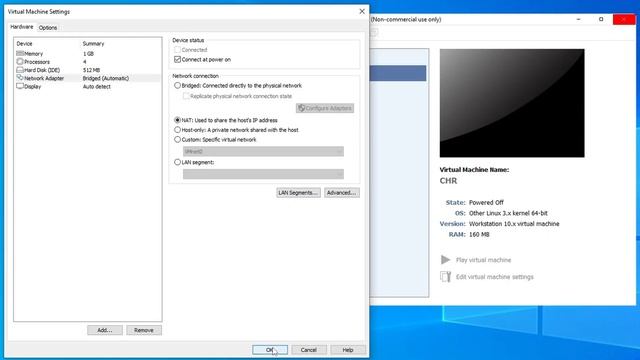Confirm settings with the OK button
Screen dimensions: 640x360
pos(270,350)
